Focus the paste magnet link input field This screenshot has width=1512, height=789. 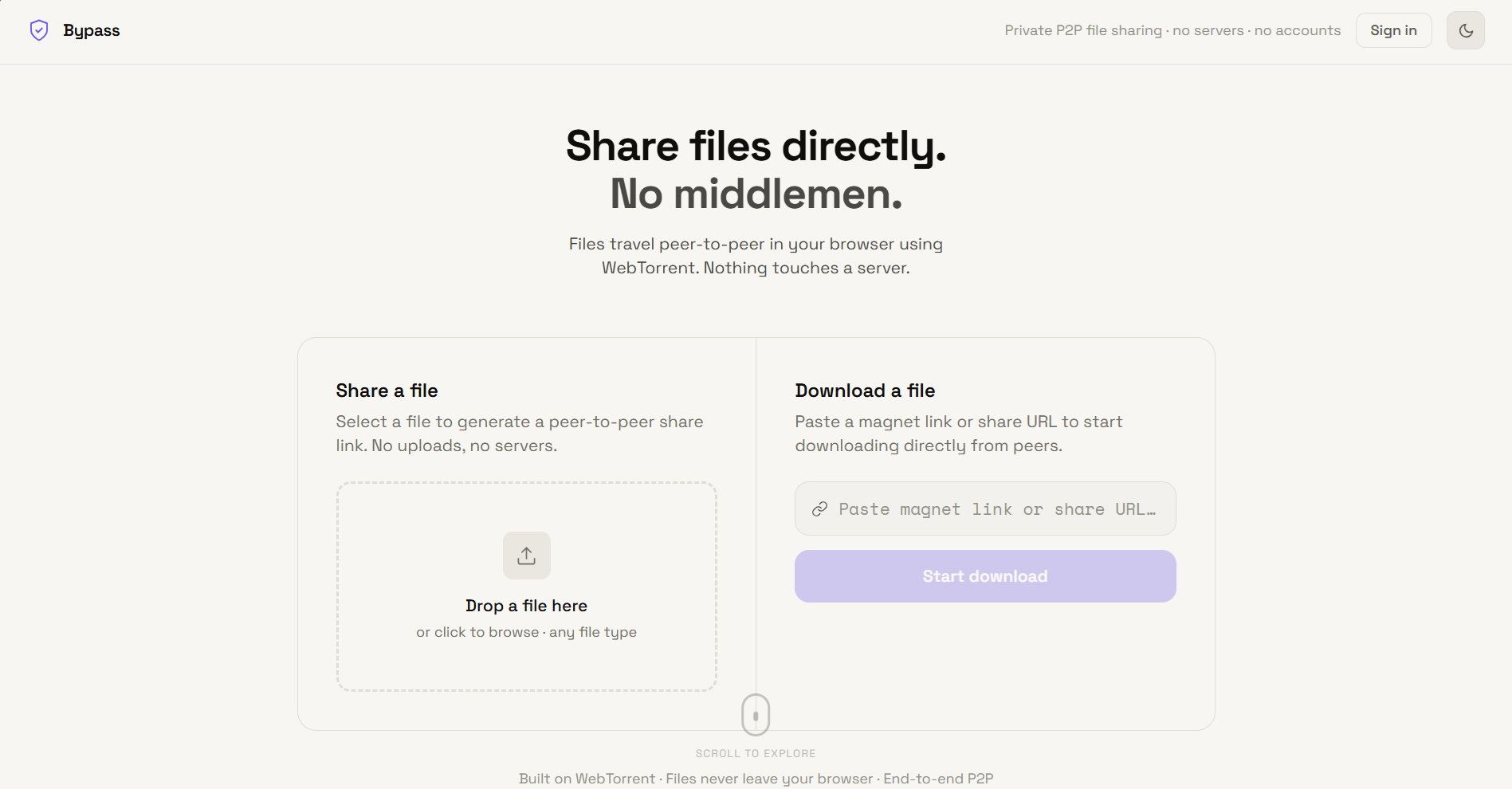tap(985, 508)
